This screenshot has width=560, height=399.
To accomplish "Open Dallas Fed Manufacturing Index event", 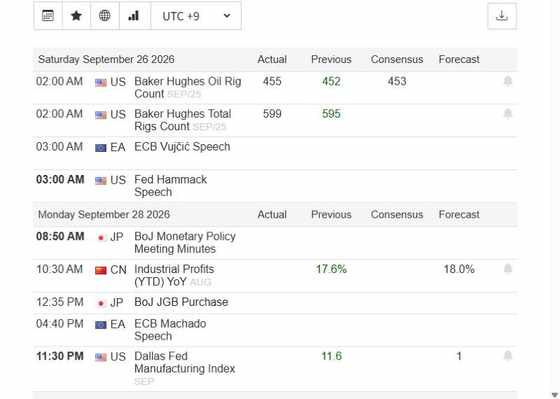I will click(184, 363).
